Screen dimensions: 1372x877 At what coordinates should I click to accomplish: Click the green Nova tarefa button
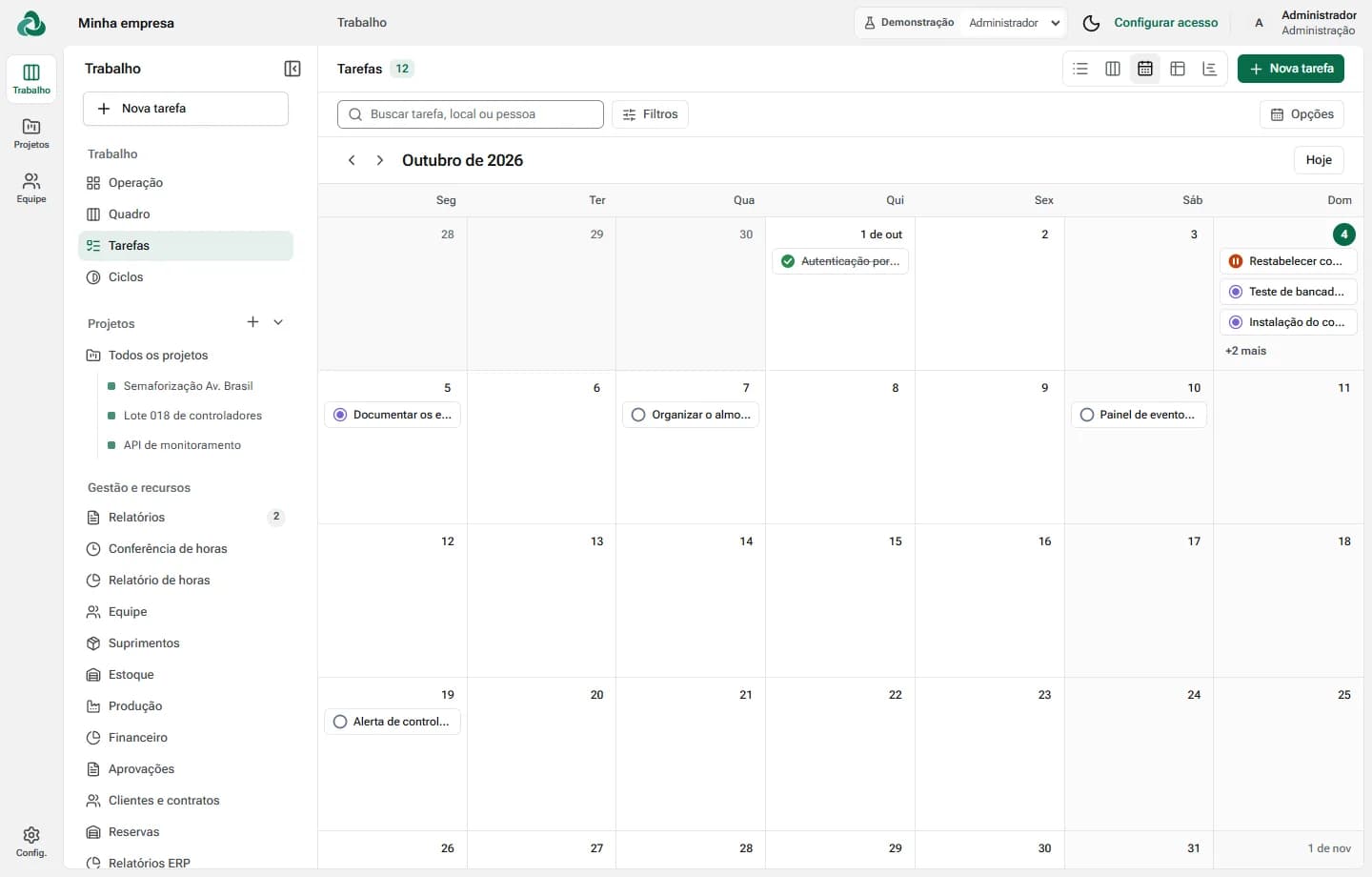point(1291,69)
